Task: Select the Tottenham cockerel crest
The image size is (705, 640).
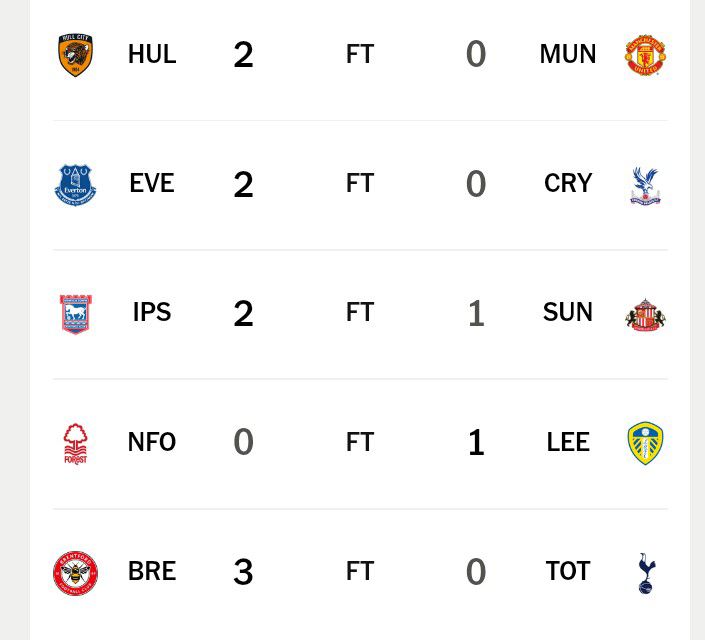Action: (x=647, y=573)
